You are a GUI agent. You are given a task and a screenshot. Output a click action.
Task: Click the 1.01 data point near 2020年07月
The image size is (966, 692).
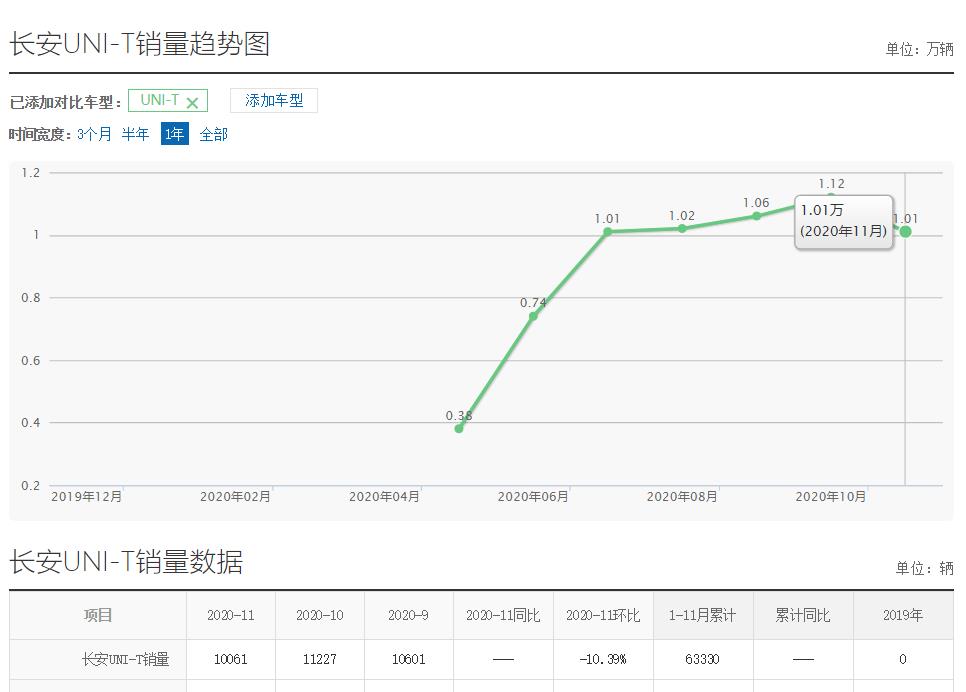(x=607, y=232)
